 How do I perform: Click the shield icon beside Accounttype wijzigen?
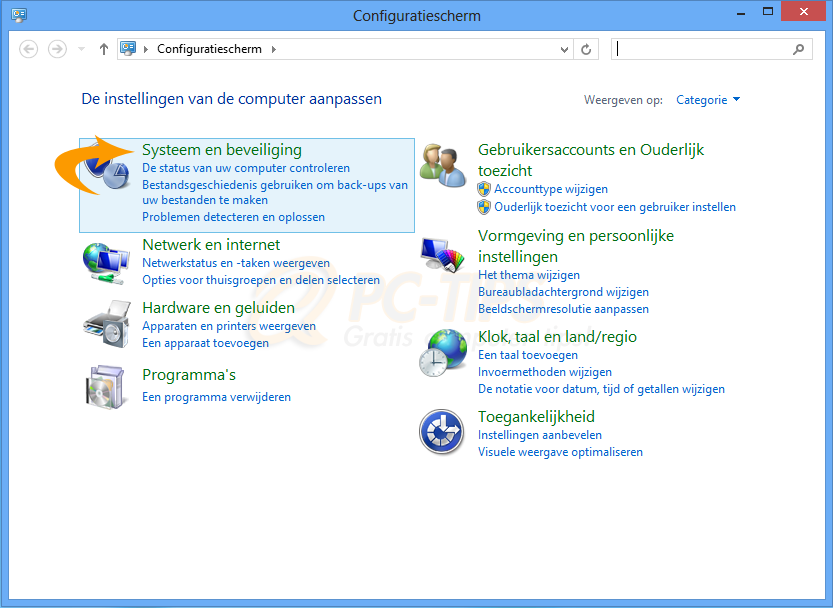(x=484, y=189)
